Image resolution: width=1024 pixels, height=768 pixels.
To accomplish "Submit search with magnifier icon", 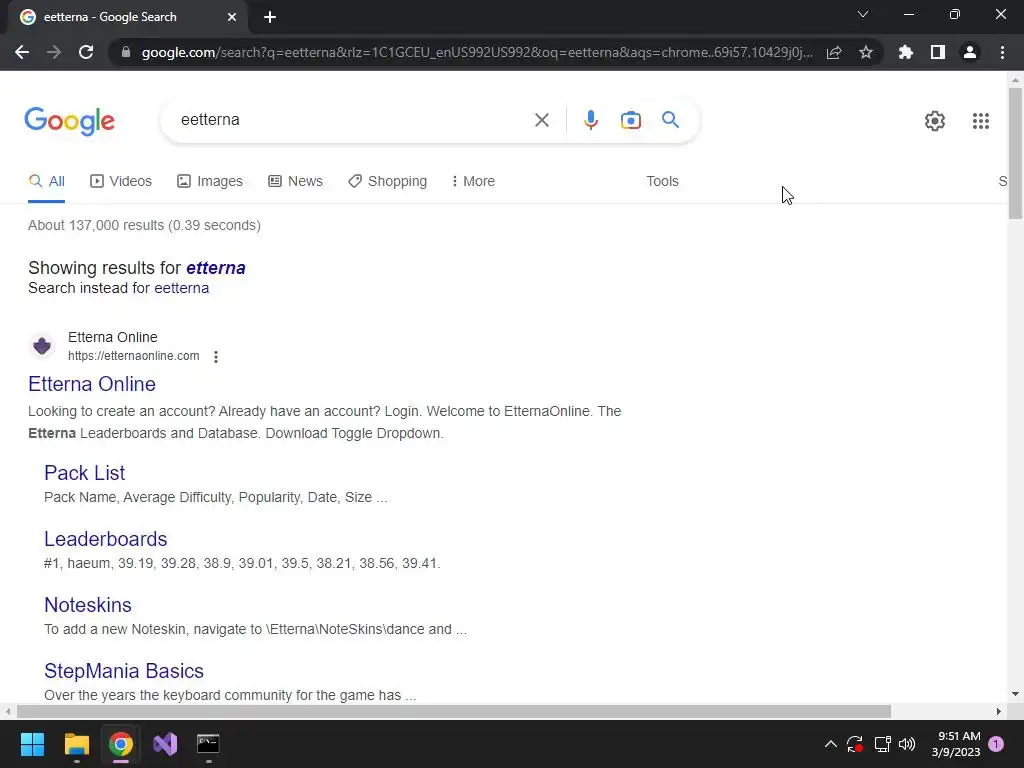I will click(x=670, y=120).
